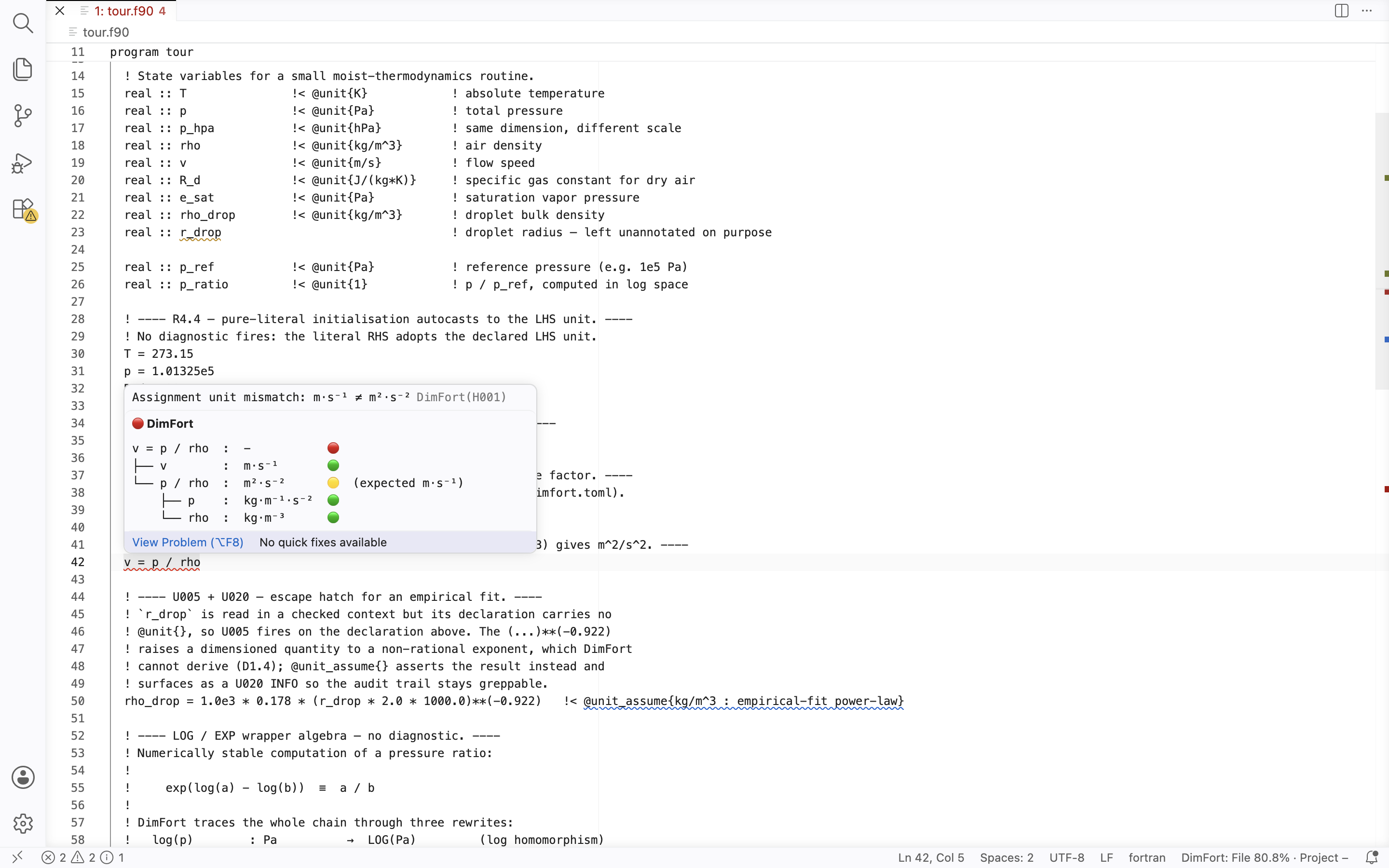The height and width of the screenshot is (868, 1389).
Task: Click the green dot on the kg·m⁻³ row
Action: coord(333,518)
